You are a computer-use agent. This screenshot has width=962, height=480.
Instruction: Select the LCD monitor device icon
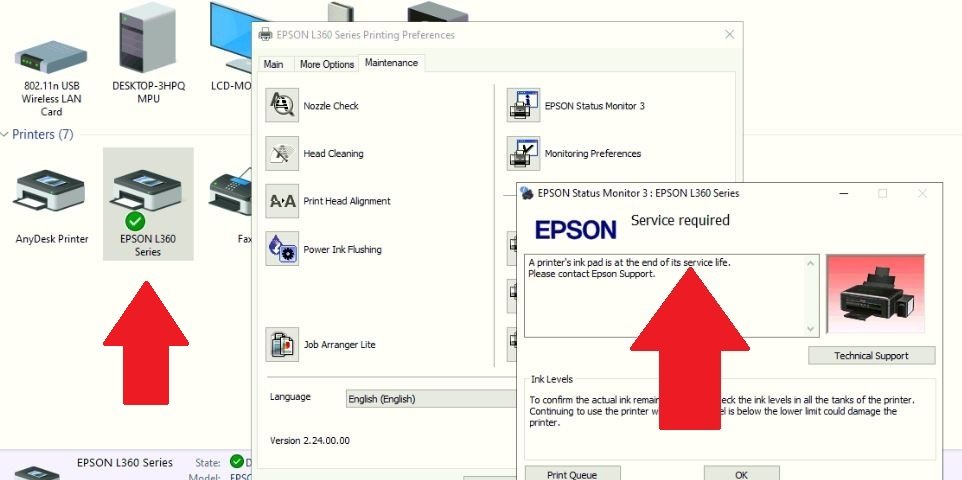(231, 38)
